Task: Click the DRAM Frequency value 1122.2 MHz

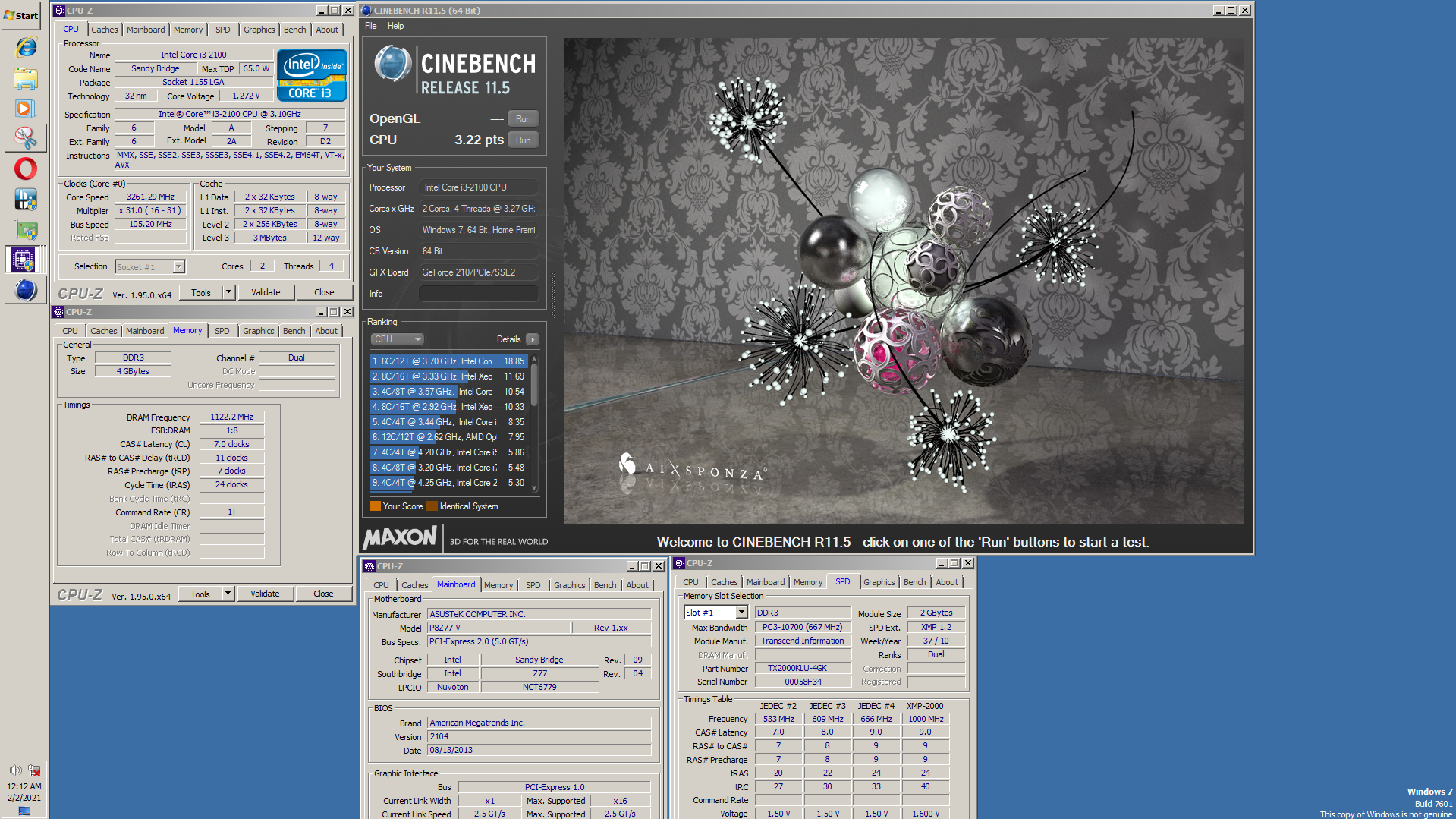Action: coord(231,417)
